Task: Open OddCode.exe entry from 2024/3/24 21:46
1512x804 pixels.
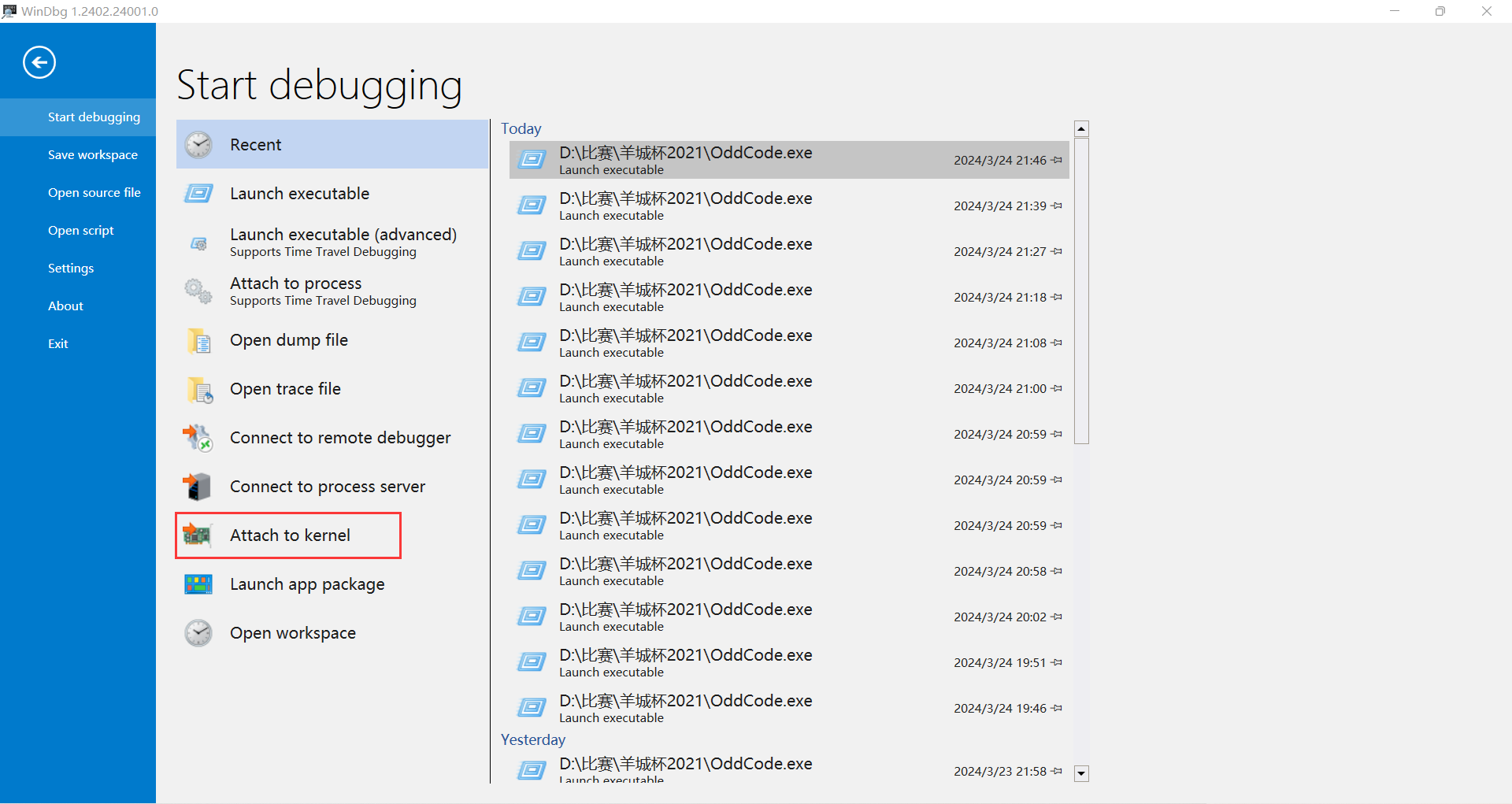Action: pos(789,160)
